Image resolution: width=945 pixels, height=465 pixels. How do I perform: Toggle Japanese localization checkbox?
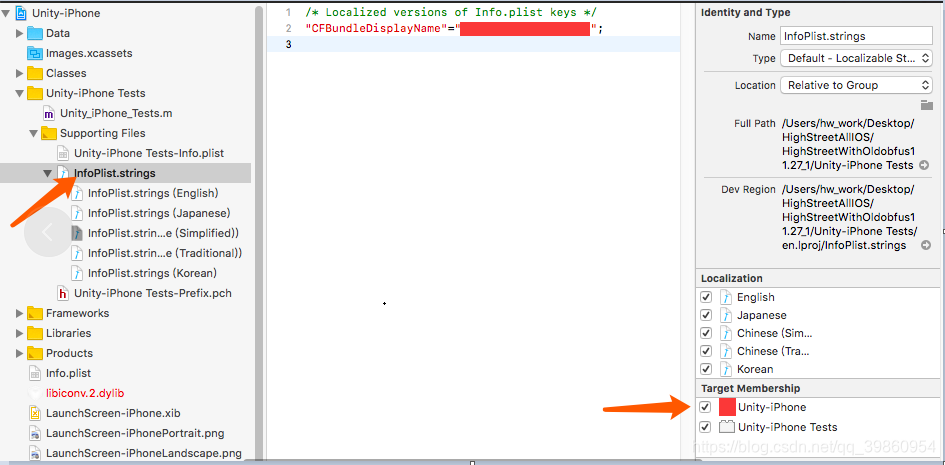pyautogui.click(x=706, y=315)
